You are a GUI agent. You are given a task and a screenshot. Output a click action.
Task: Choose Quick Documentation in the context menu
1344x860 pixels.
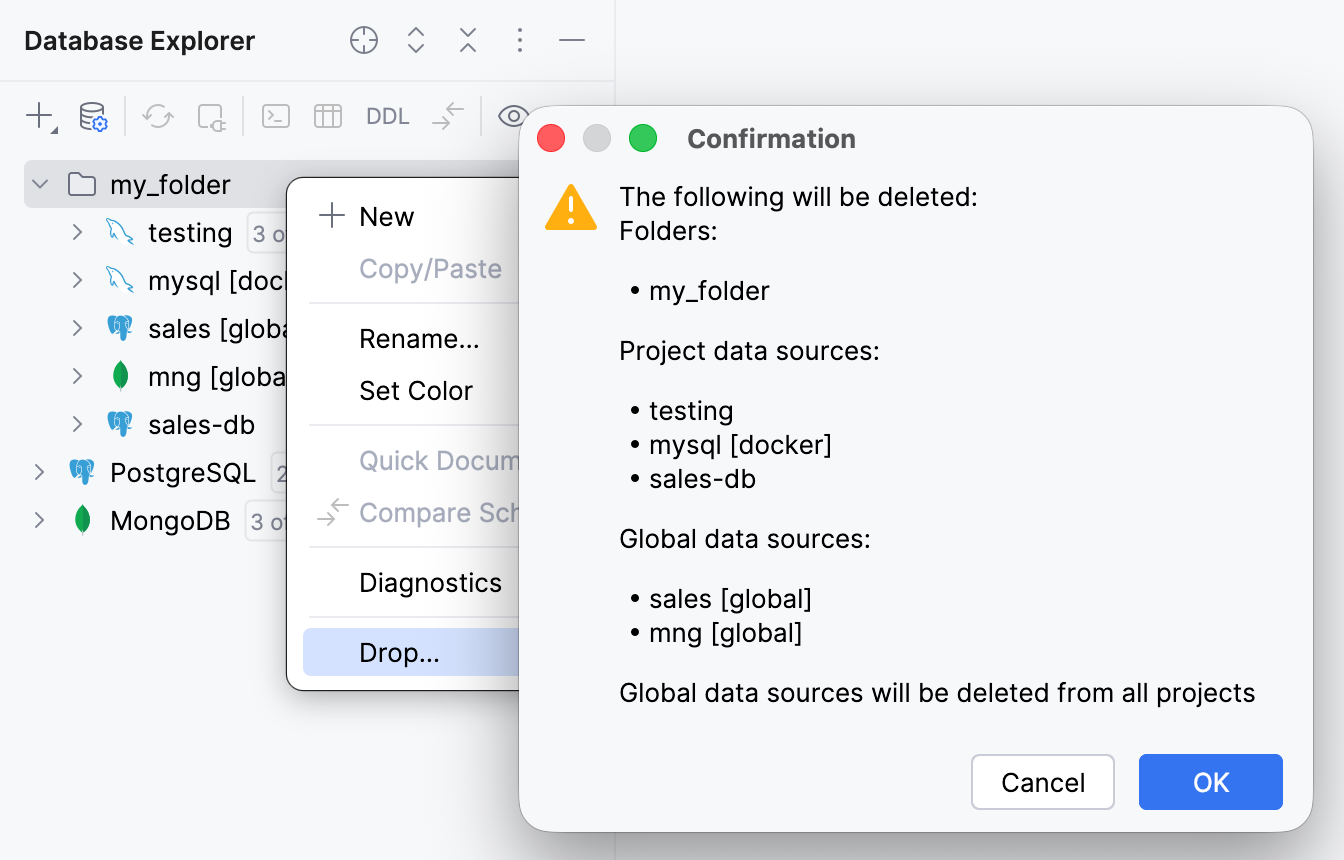coord(411,461)
